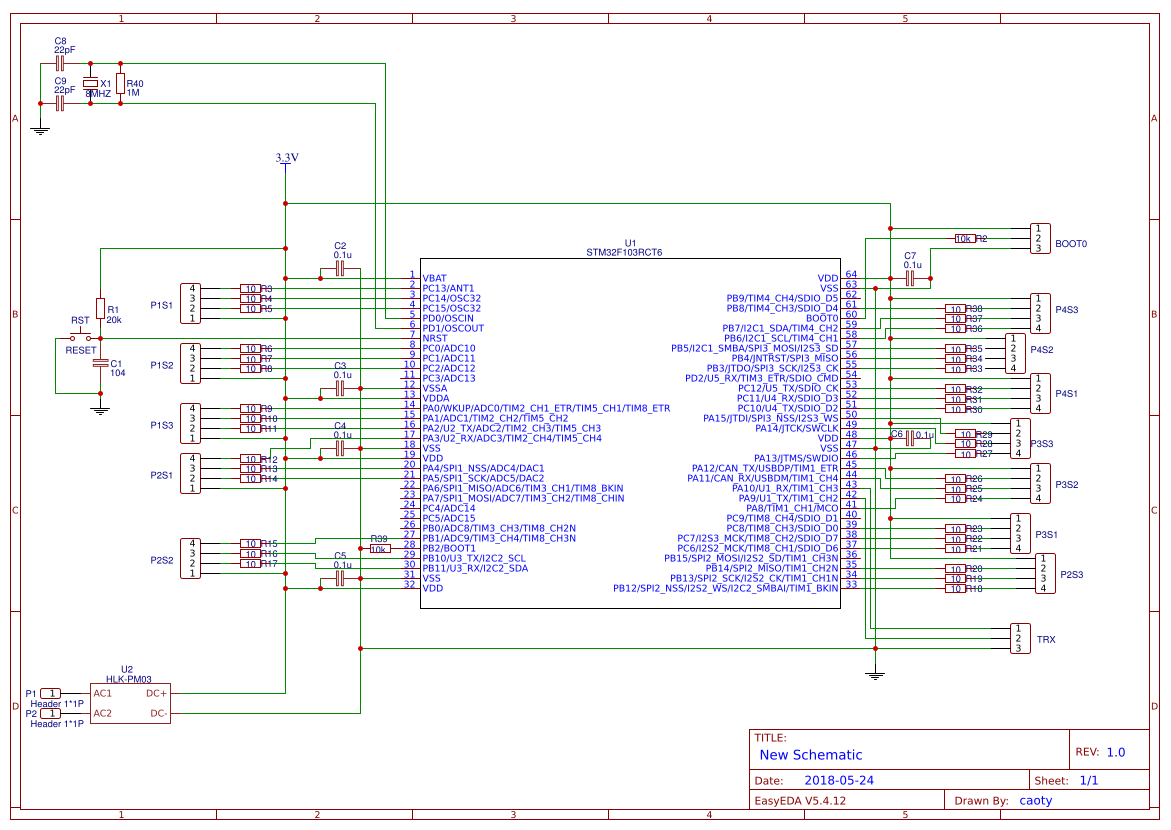The height and width of the screenshot is (830, 1171).
Task: Click the RST reset pushbutton symbol
Action: pyautogui.click(x=80, y=337)
